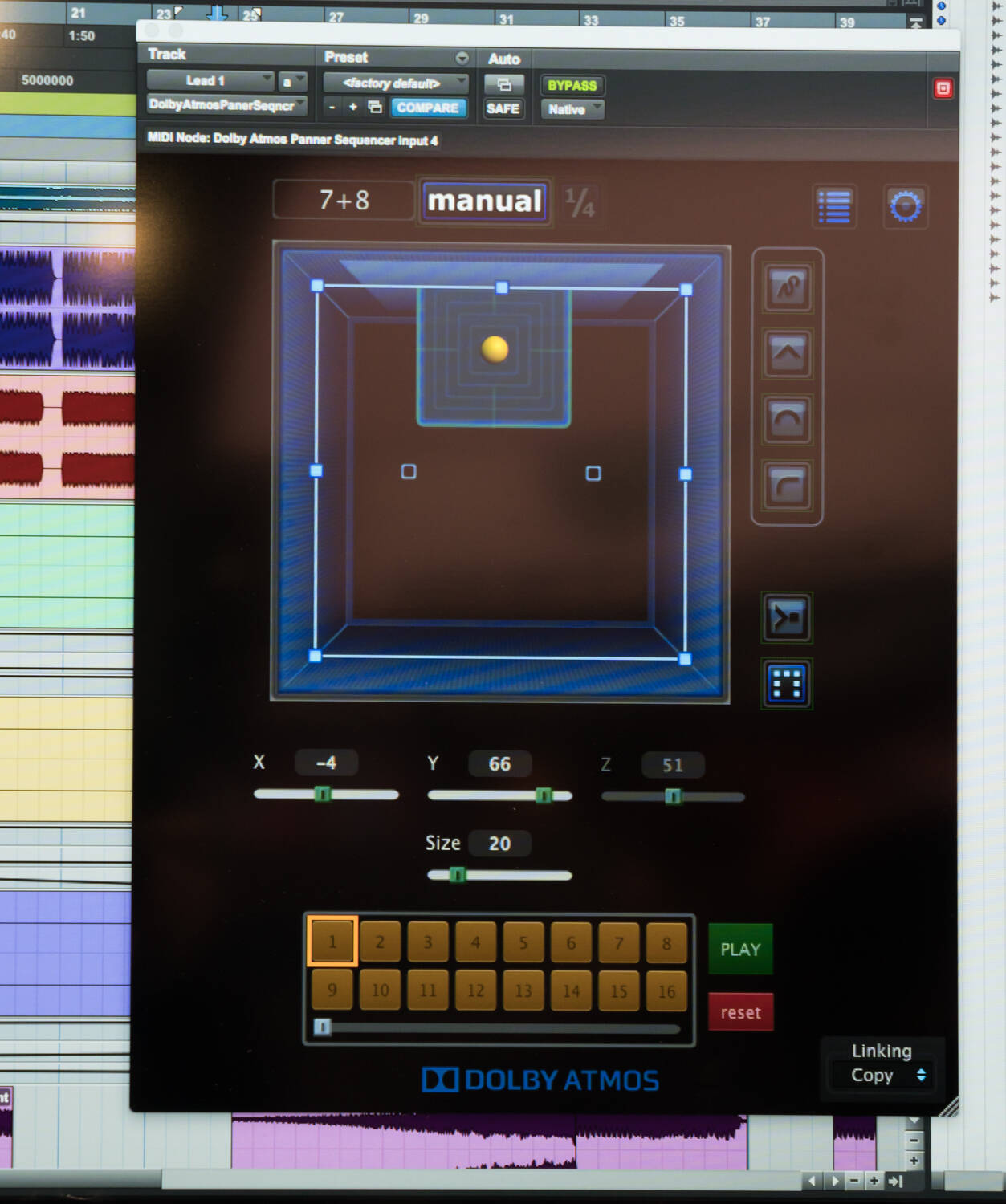Viewport: 1006px width, 1204px height.
Task: Click the Pro Tools horizontal scroll left arrow
Action: pyautogui.click(x=813, y=1181)
